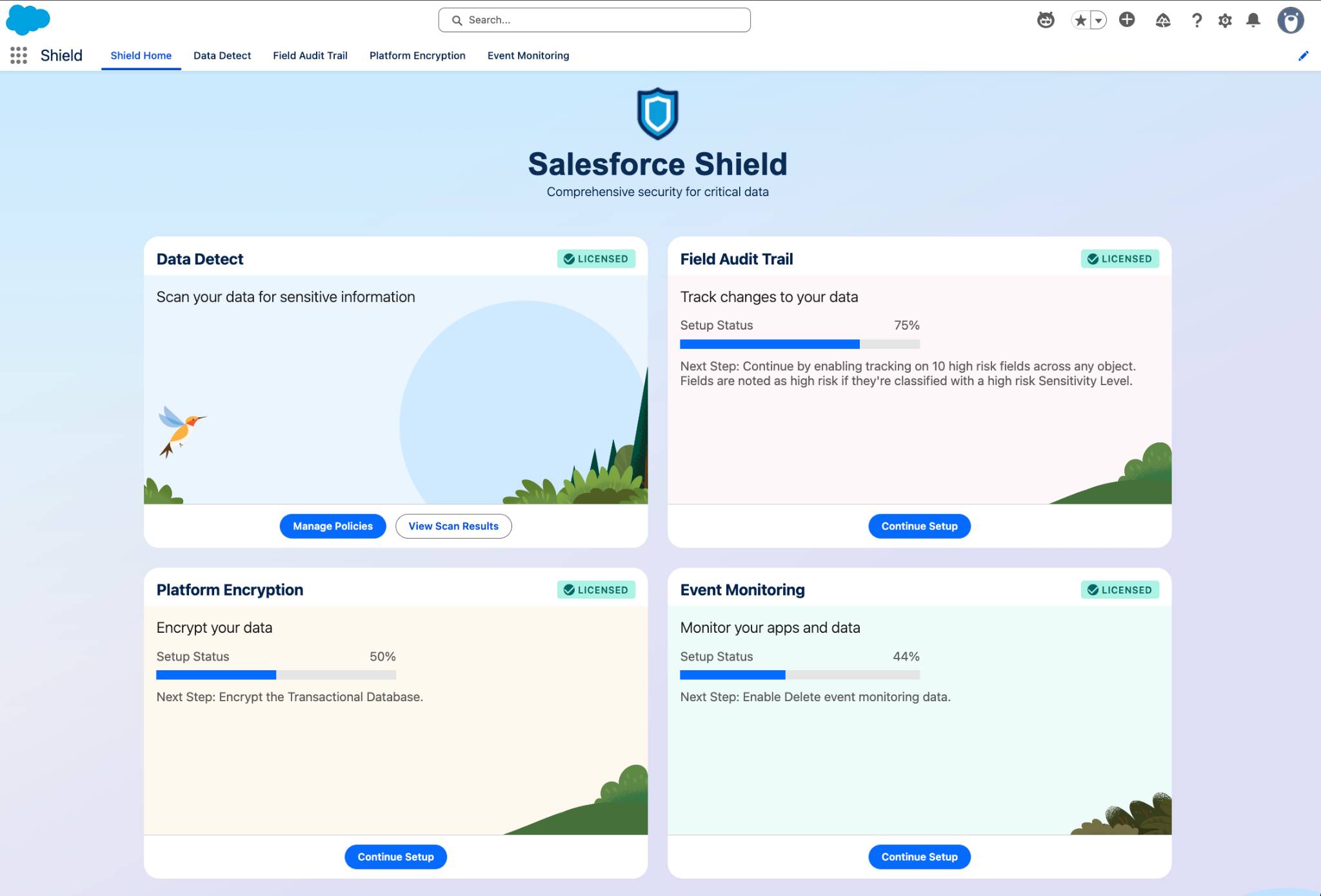Open the Notifications bell icon
1321x896 pixels.
pyautogui.click(x=1253, y=21)
